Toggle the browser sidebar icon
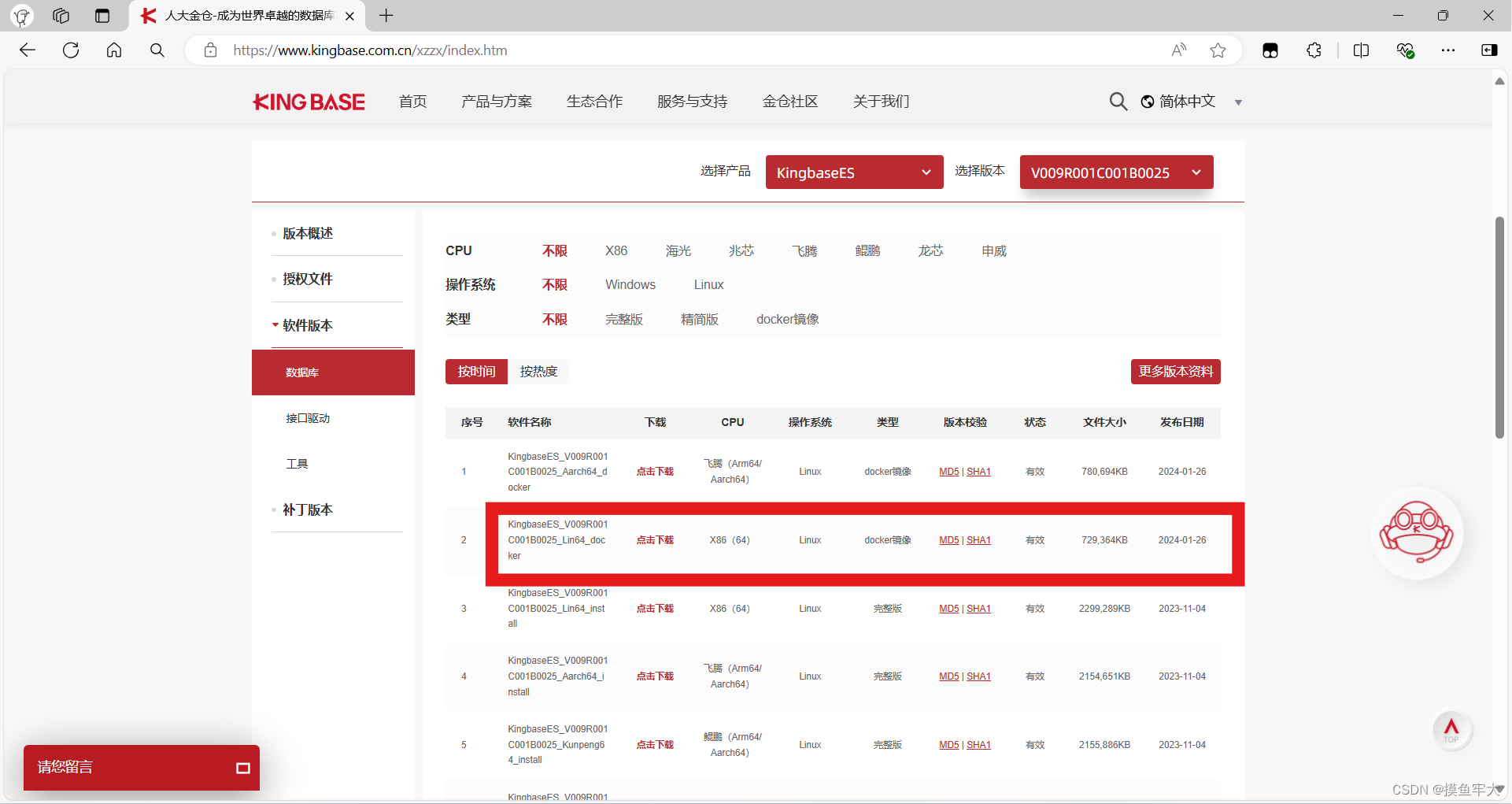 click(x=1489, y=50)
